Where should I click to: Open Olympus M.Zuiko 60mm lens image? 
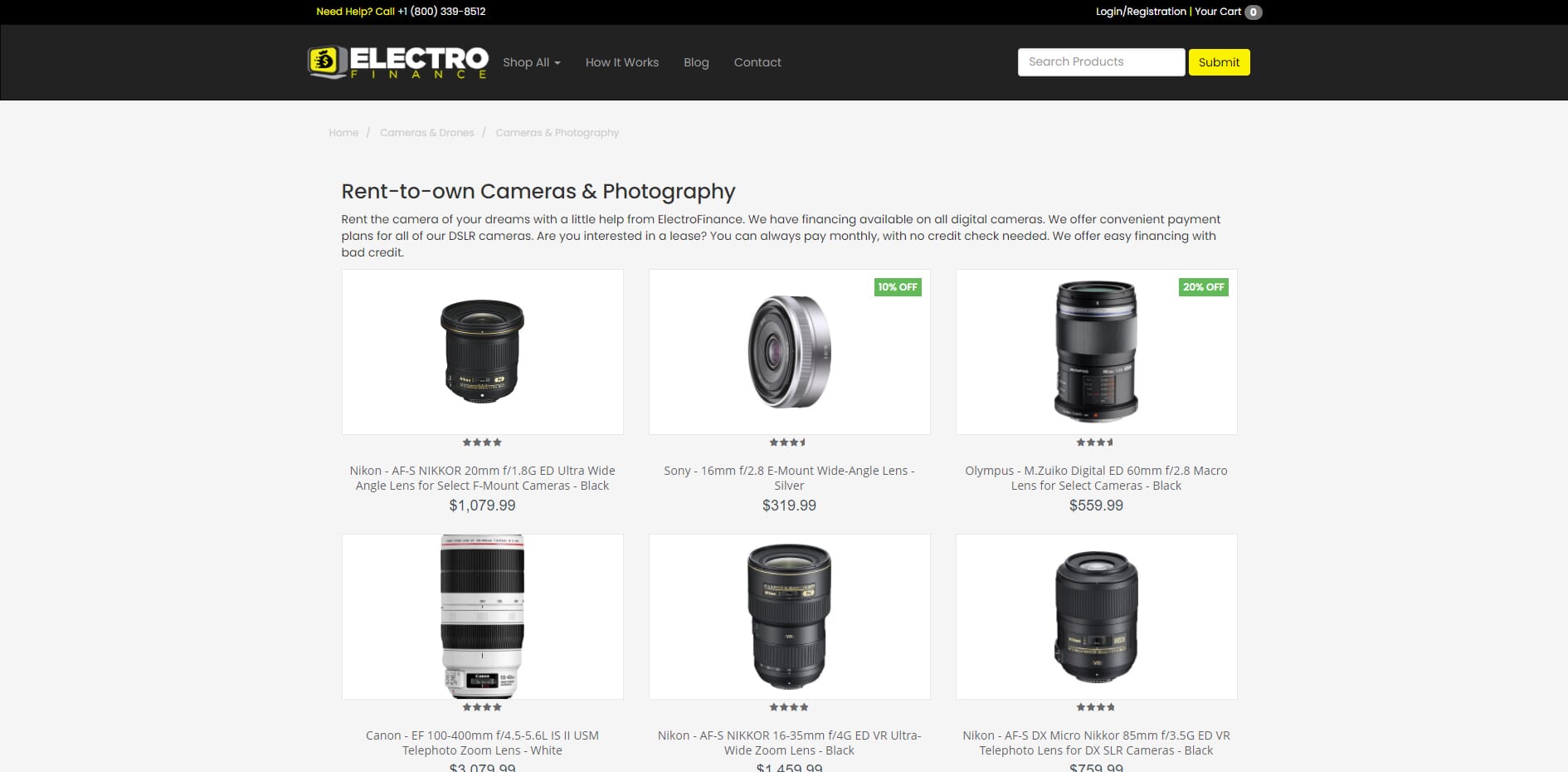pyautogui.click(x=1097, y=352)
